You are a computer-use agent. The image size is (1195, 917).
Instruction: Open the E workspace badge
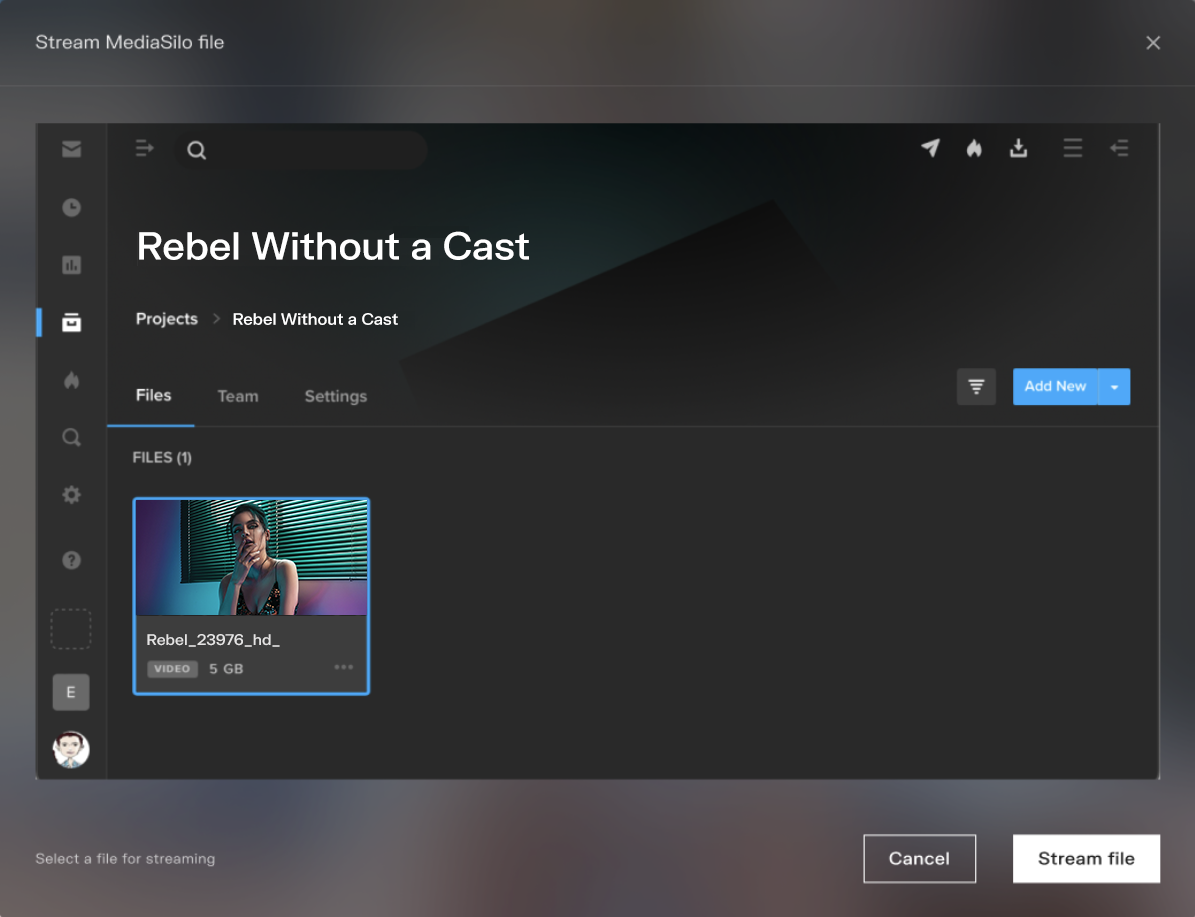(71, 692)
